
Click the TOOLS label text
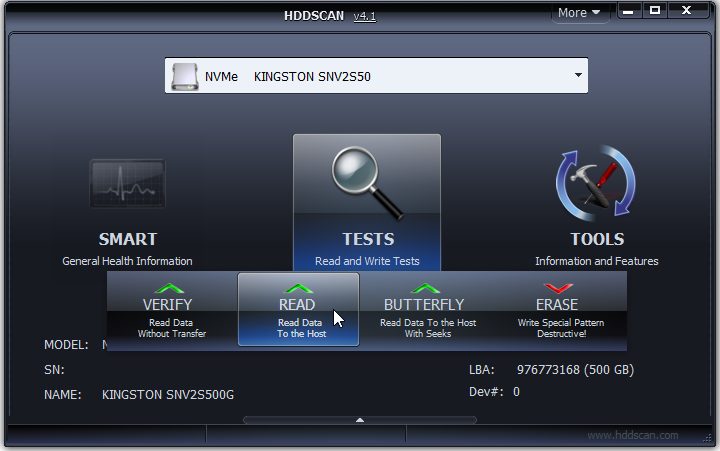tap(597, 239)
